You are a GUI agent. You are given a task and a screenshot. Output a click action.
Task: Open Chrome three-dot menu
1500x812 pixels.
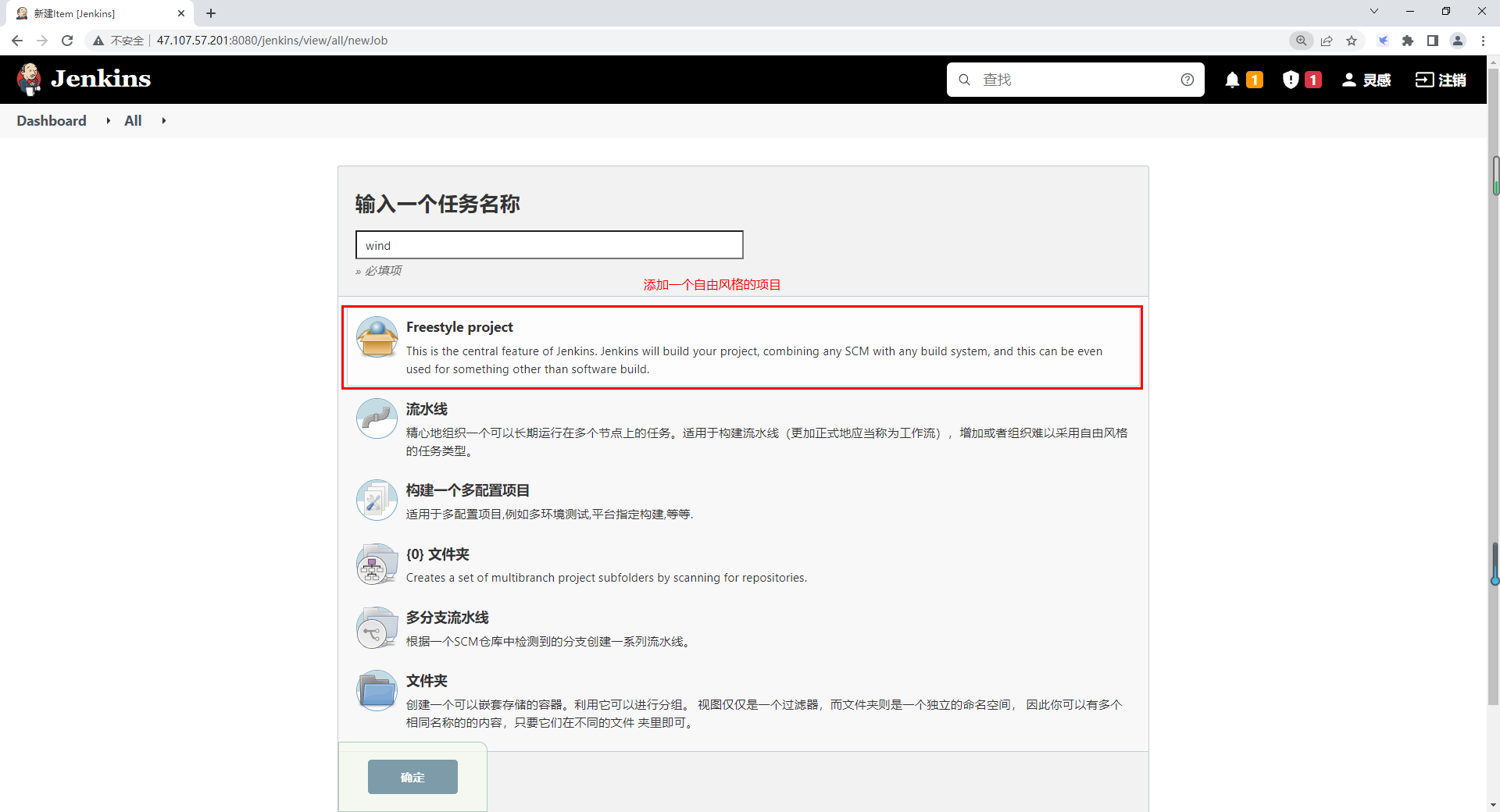(1483, 41)
